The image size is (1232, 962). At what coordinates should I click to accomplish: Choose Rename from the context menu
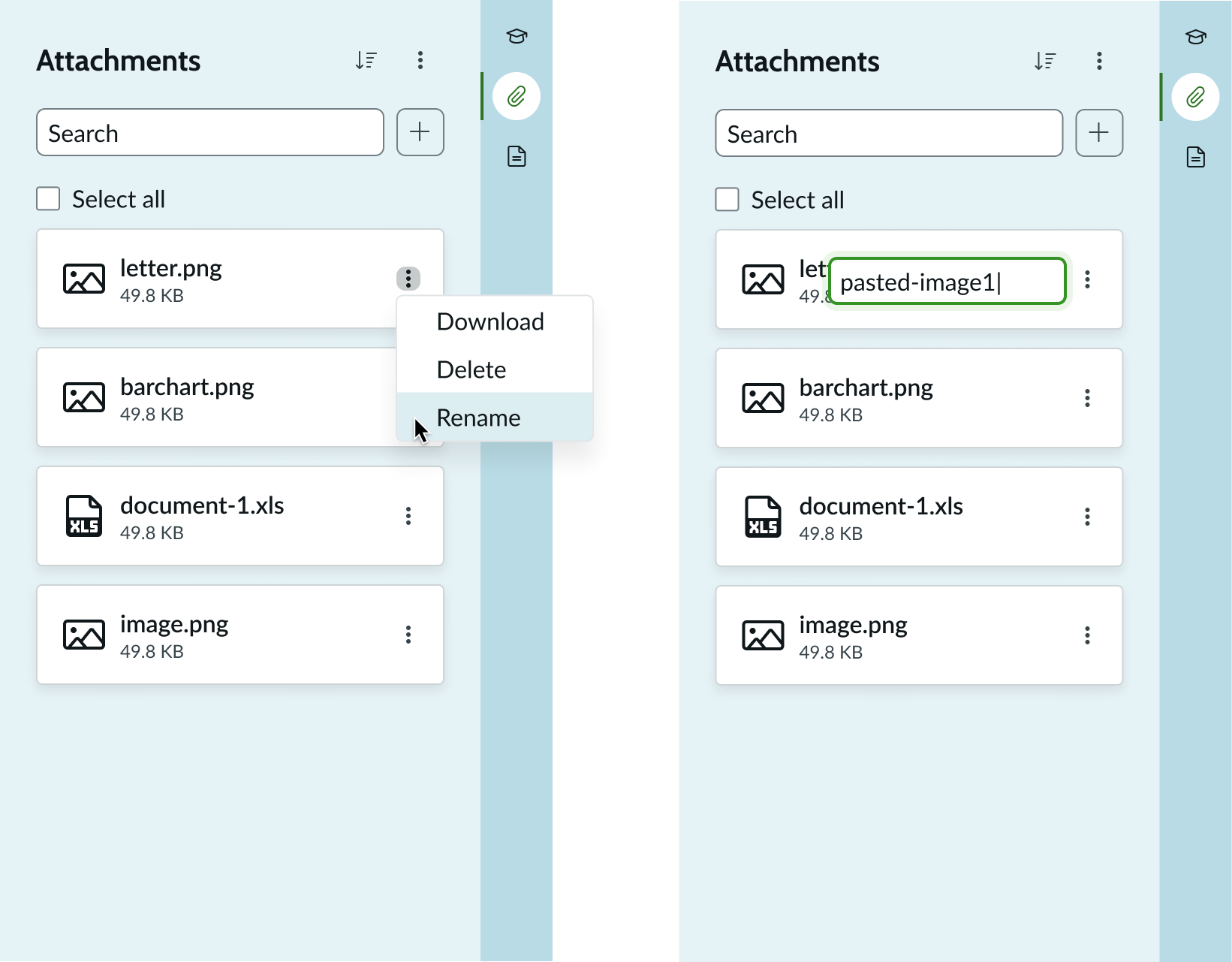pyautogui.click(x=478, y=418)
